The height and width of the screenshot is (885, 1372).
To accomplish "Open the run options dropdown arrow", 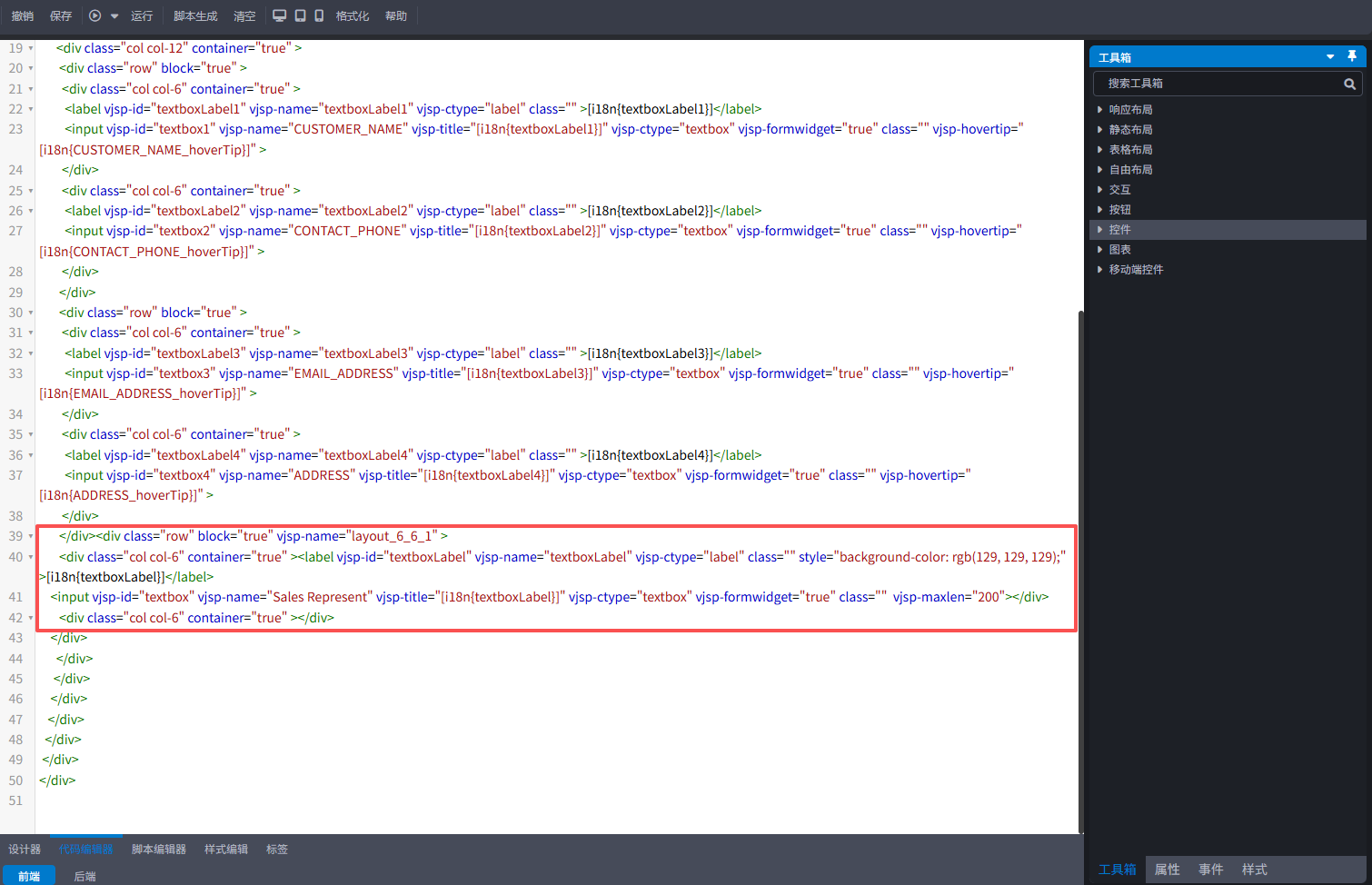I will [x=114, y=15].
